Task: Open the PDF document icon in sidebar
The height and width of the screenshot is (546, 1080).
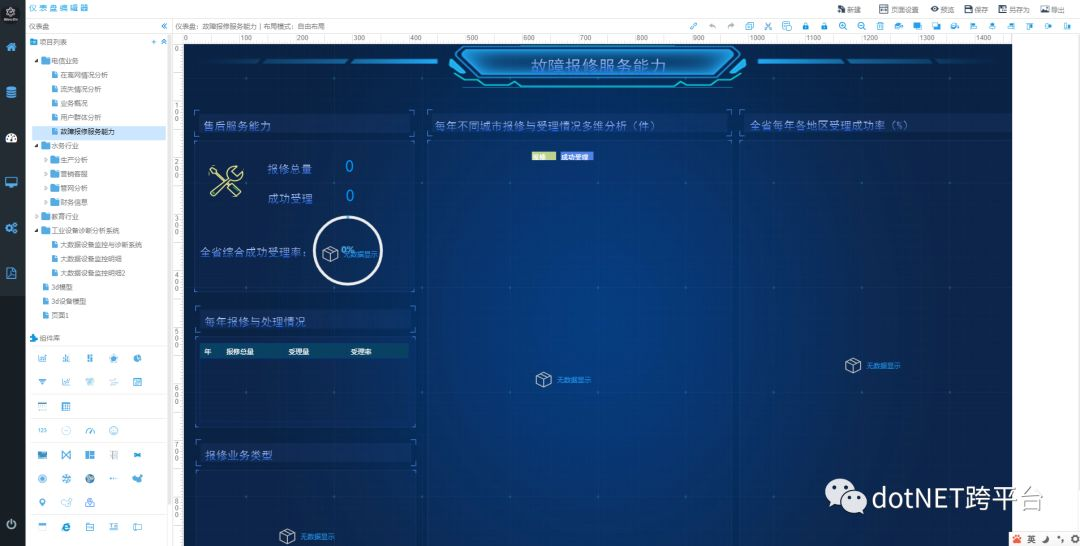Action: (11, 273)
